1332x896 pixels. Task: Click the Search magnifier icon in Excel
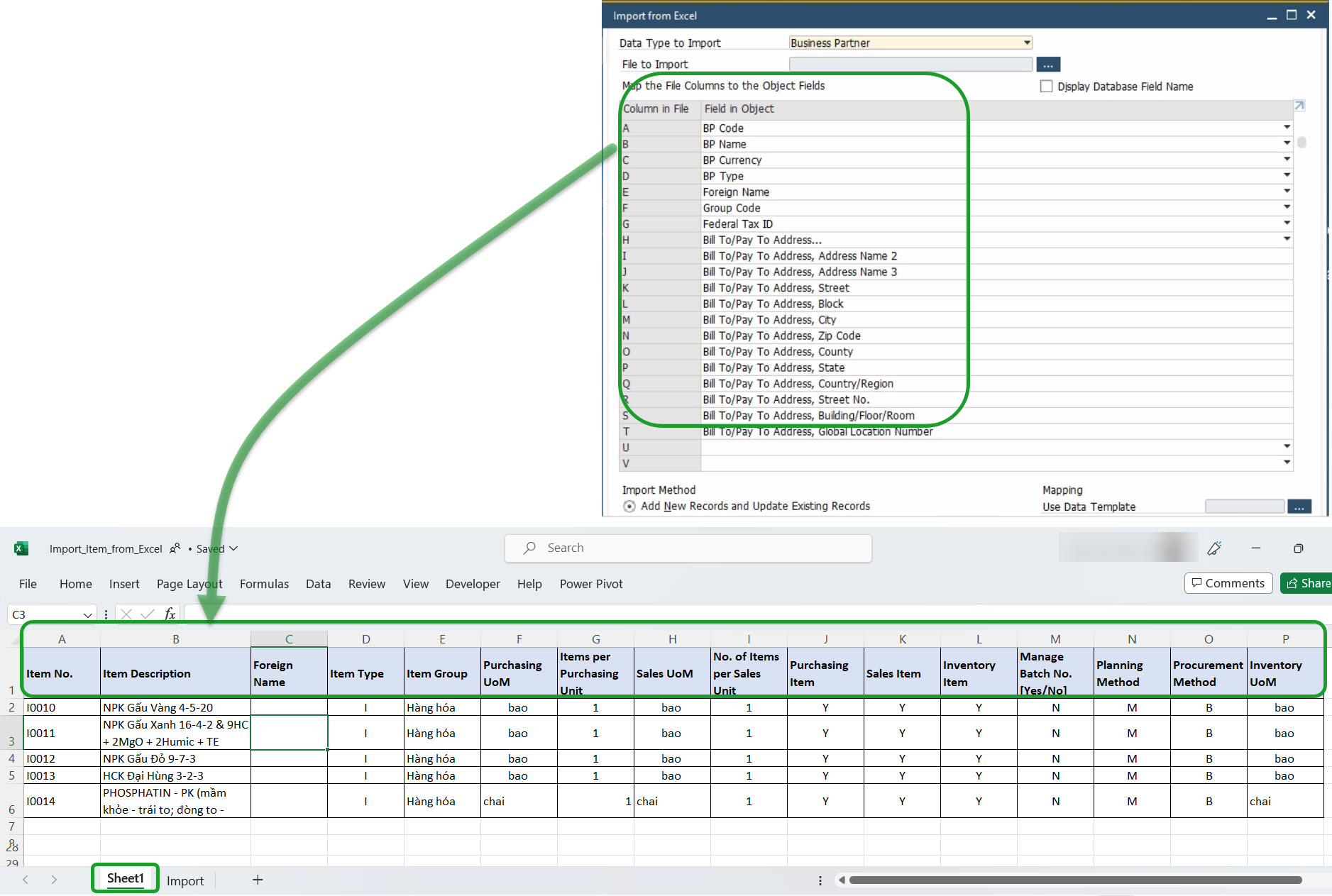(529, 548)
